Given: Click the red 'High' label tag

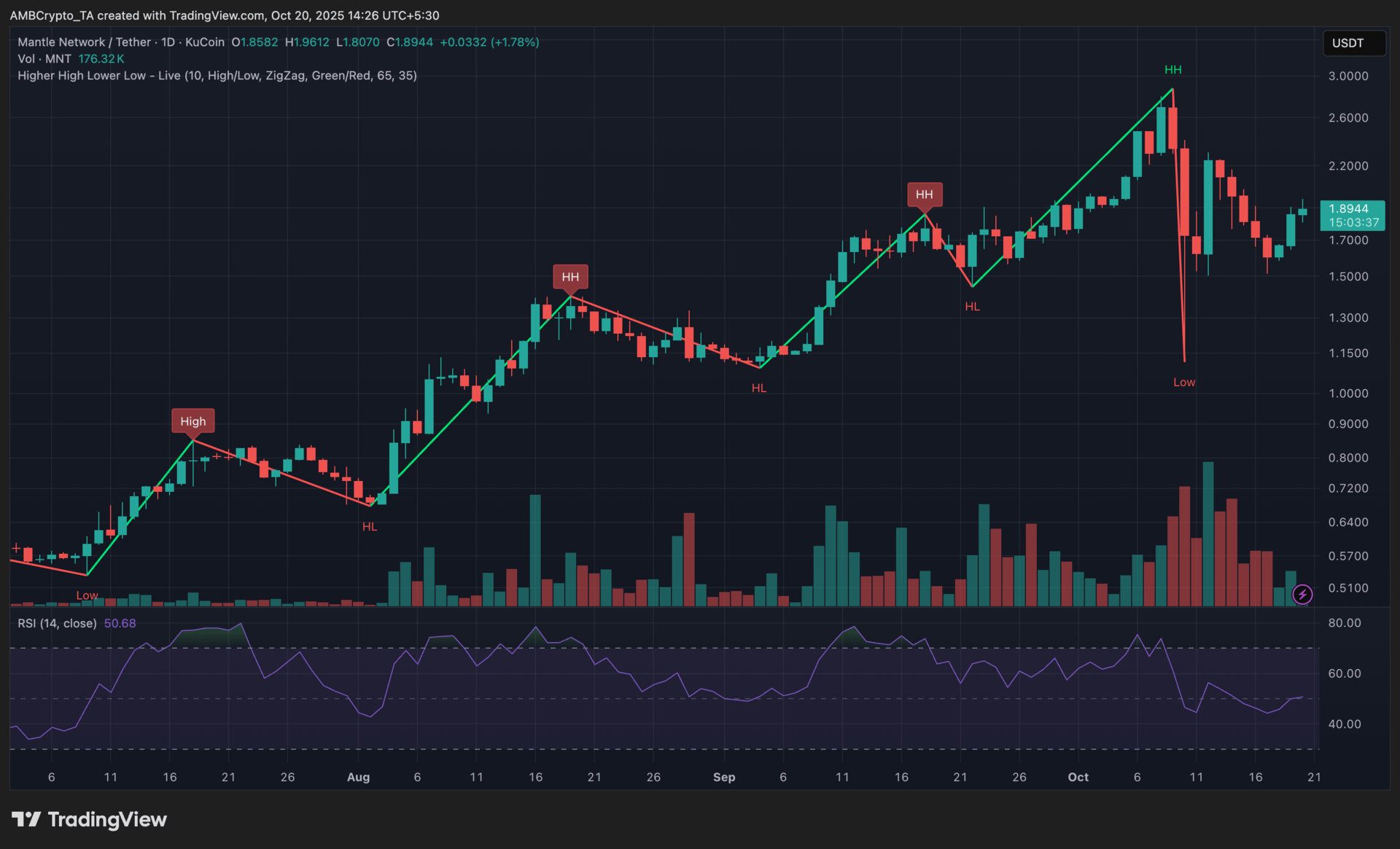Looking at the screenshot, I should [x=193, y=421].
